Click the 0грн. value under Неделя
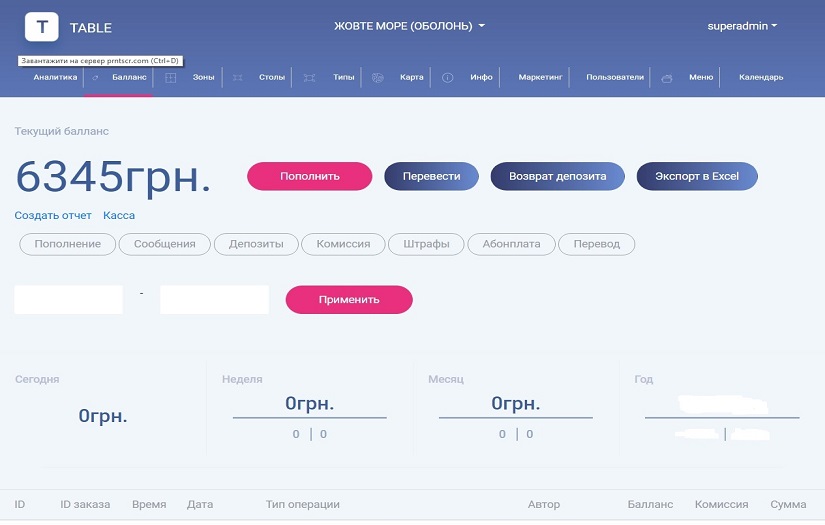Image resolution: width=825 pixels, height=525 pixels. click(x=309, y=403)
